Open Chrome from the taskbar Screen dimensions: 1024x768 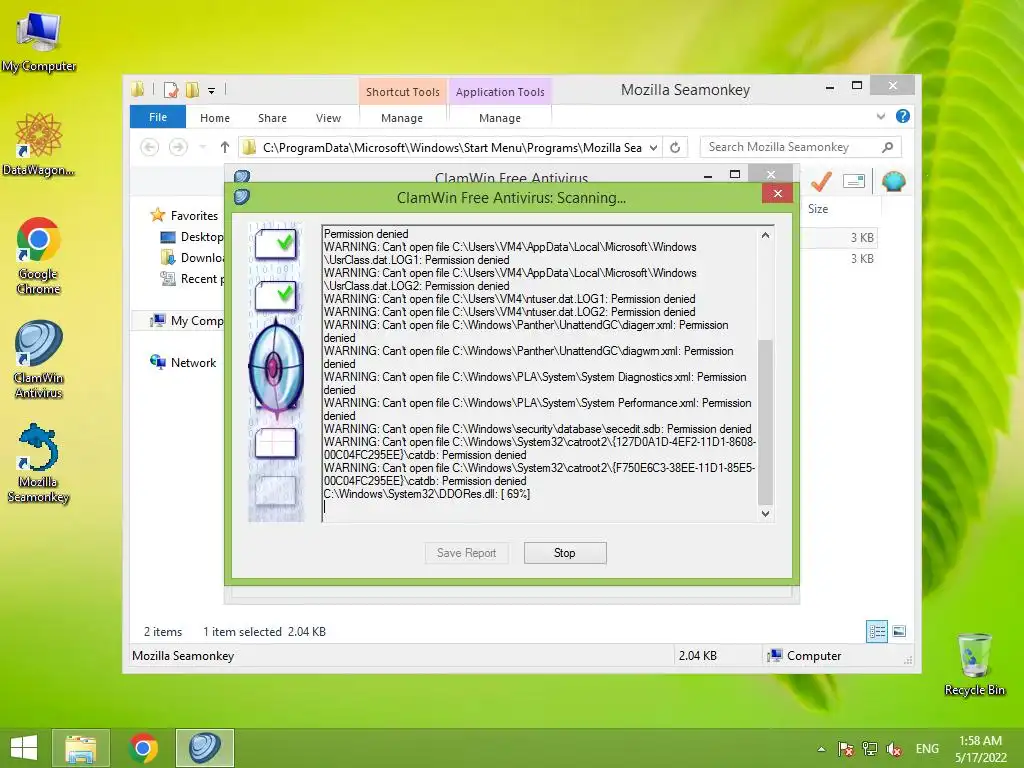point(143,748)
